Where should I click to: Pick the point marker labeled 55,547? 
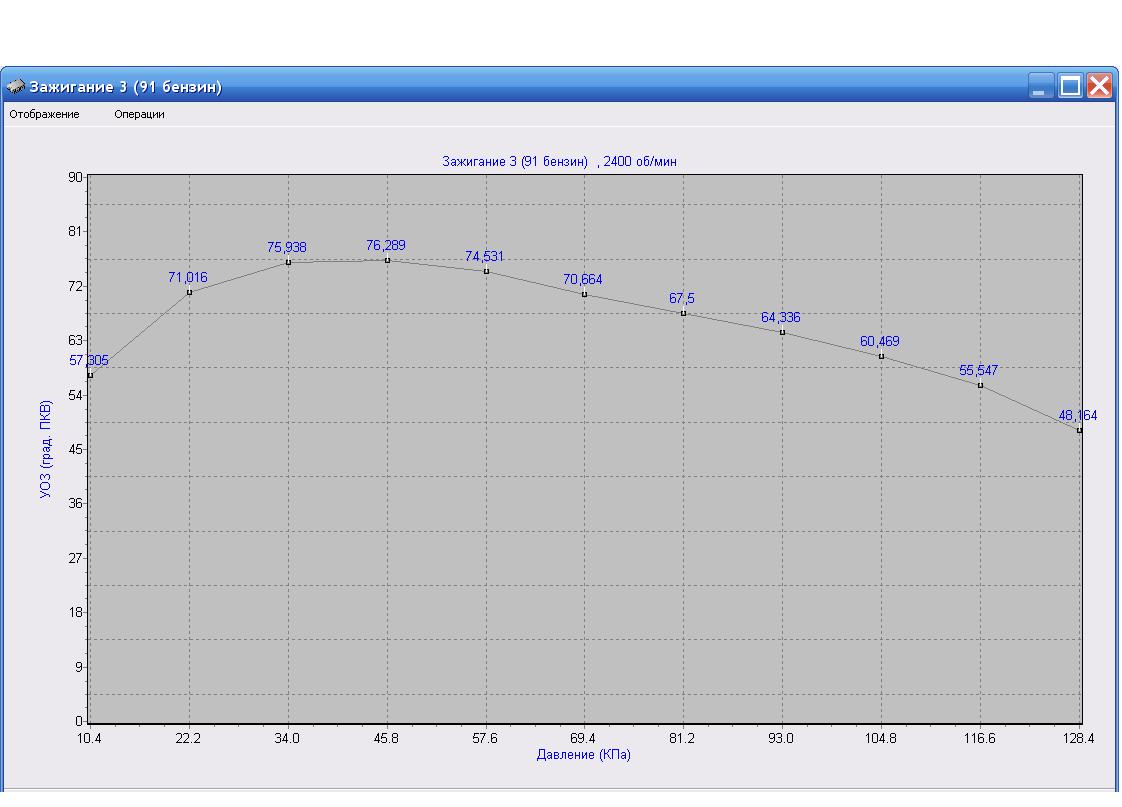pyautogui.click(x=980, y=385)
